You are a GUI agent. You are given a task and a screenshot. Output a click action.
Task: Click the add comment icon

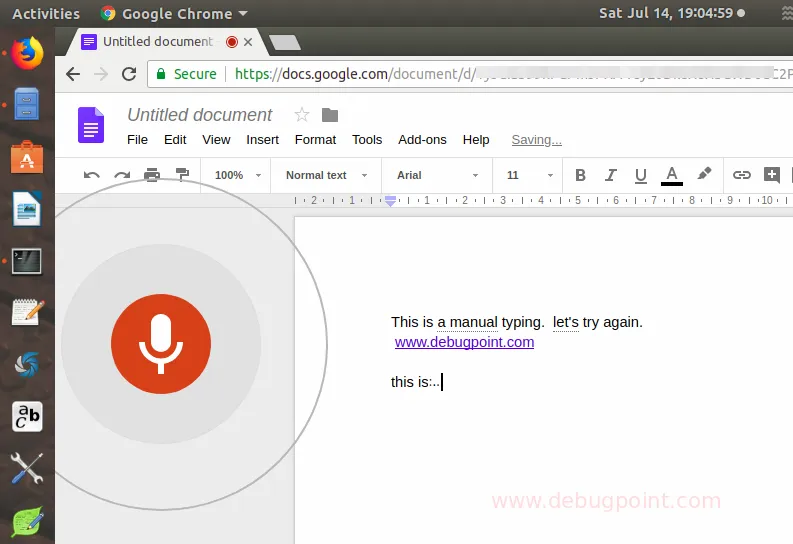point(771,175)
